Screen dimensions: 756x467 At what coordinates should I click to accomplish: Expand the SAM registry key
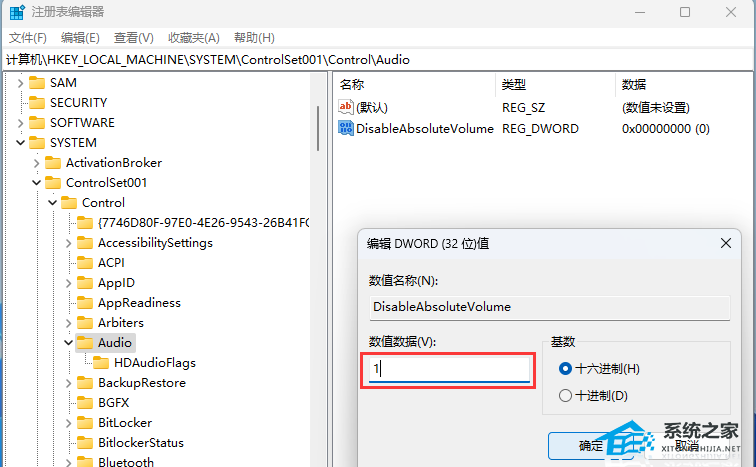click(20, 83)
